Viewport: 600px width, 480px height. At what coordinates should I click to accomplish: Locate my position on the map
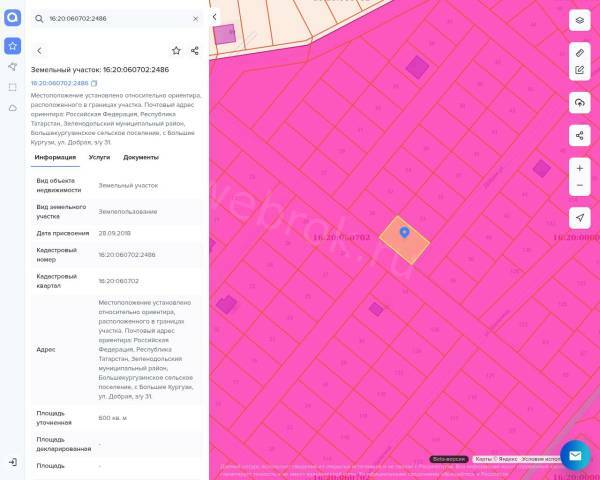[x=579, y=218]
